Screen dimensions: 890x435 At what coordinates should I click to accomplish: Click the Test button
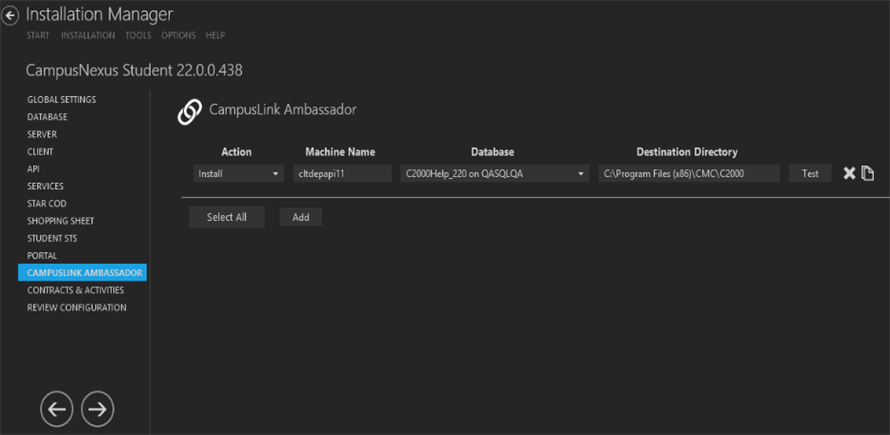(x=810, y=174)
